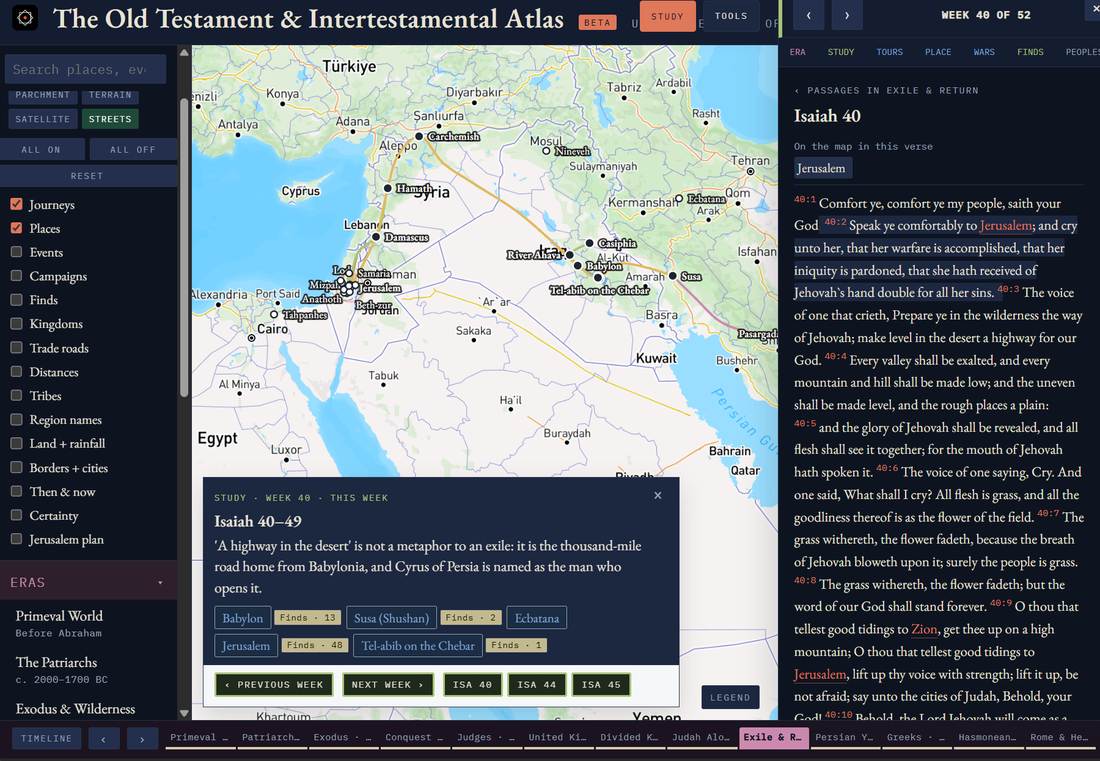Select the STREETS basemap
1100x761 pixels.
(x=109, y=119)
